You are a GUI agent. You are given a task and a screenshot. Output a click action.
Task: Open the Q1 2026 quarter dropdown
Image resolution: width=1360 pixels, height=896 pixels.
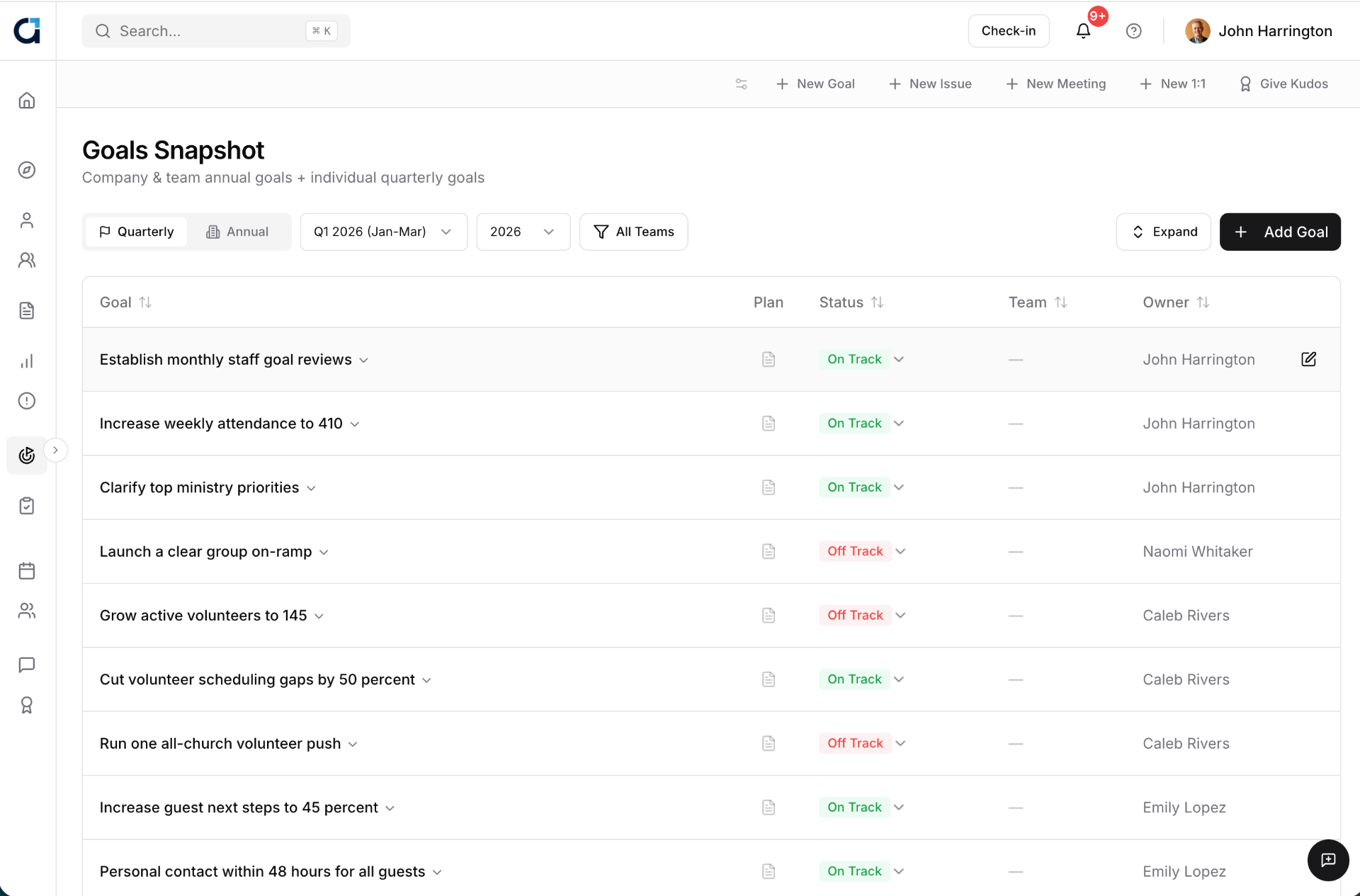382,232
